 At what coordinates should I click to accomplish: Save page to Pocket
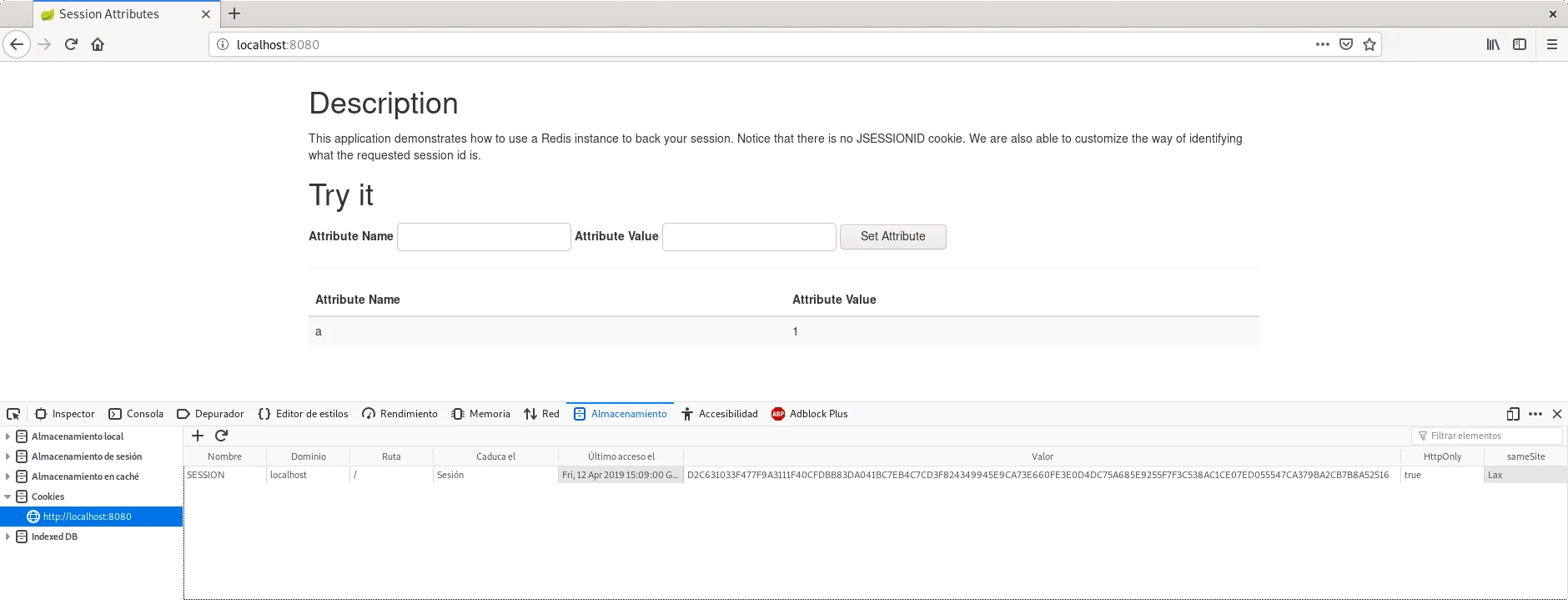pos(1345,44)
